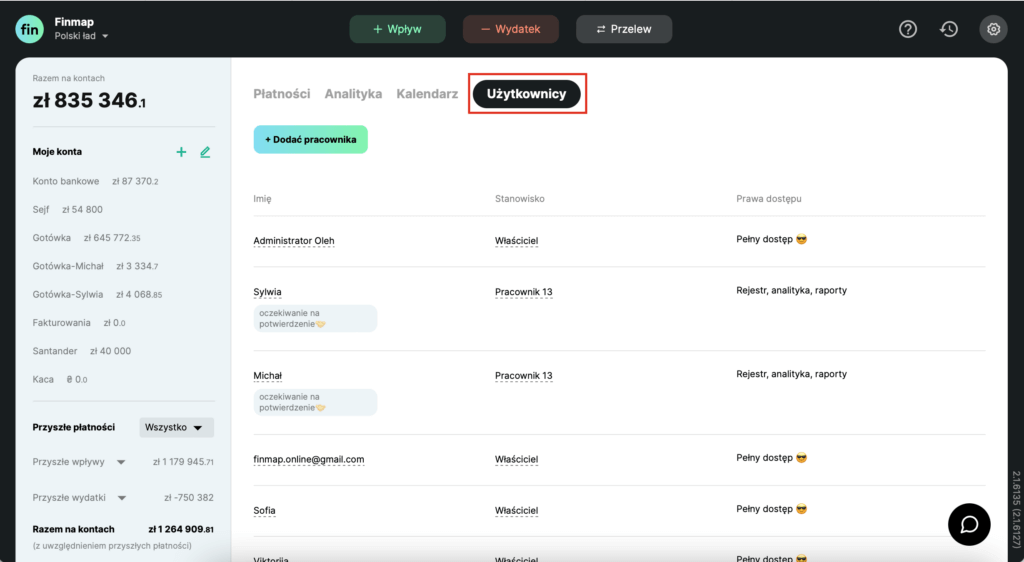
Task: Click Właściciel position for Administrator Oleh
Action: point(517,241)
